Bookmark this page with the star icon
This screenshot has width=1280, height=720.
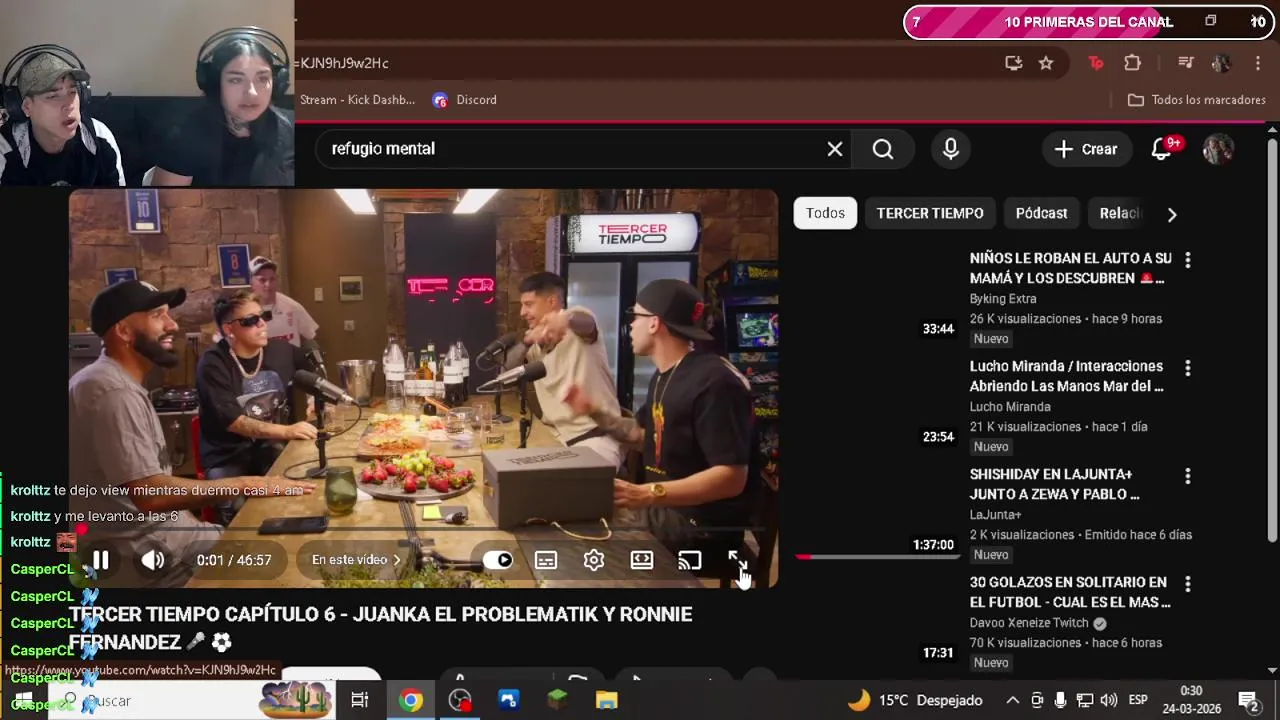(1046, 63)
